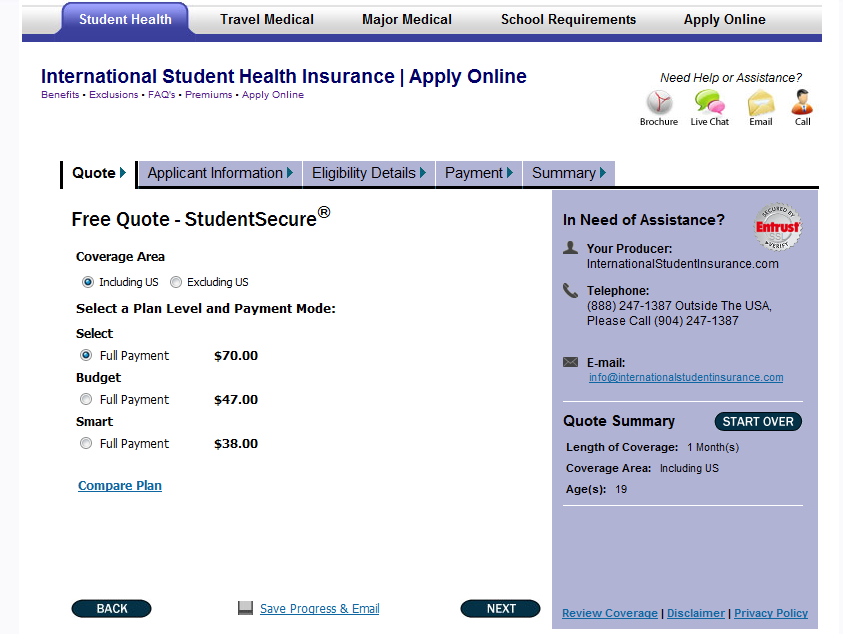Open the Review Coverage link
The image size is (843, 634).
610,613
